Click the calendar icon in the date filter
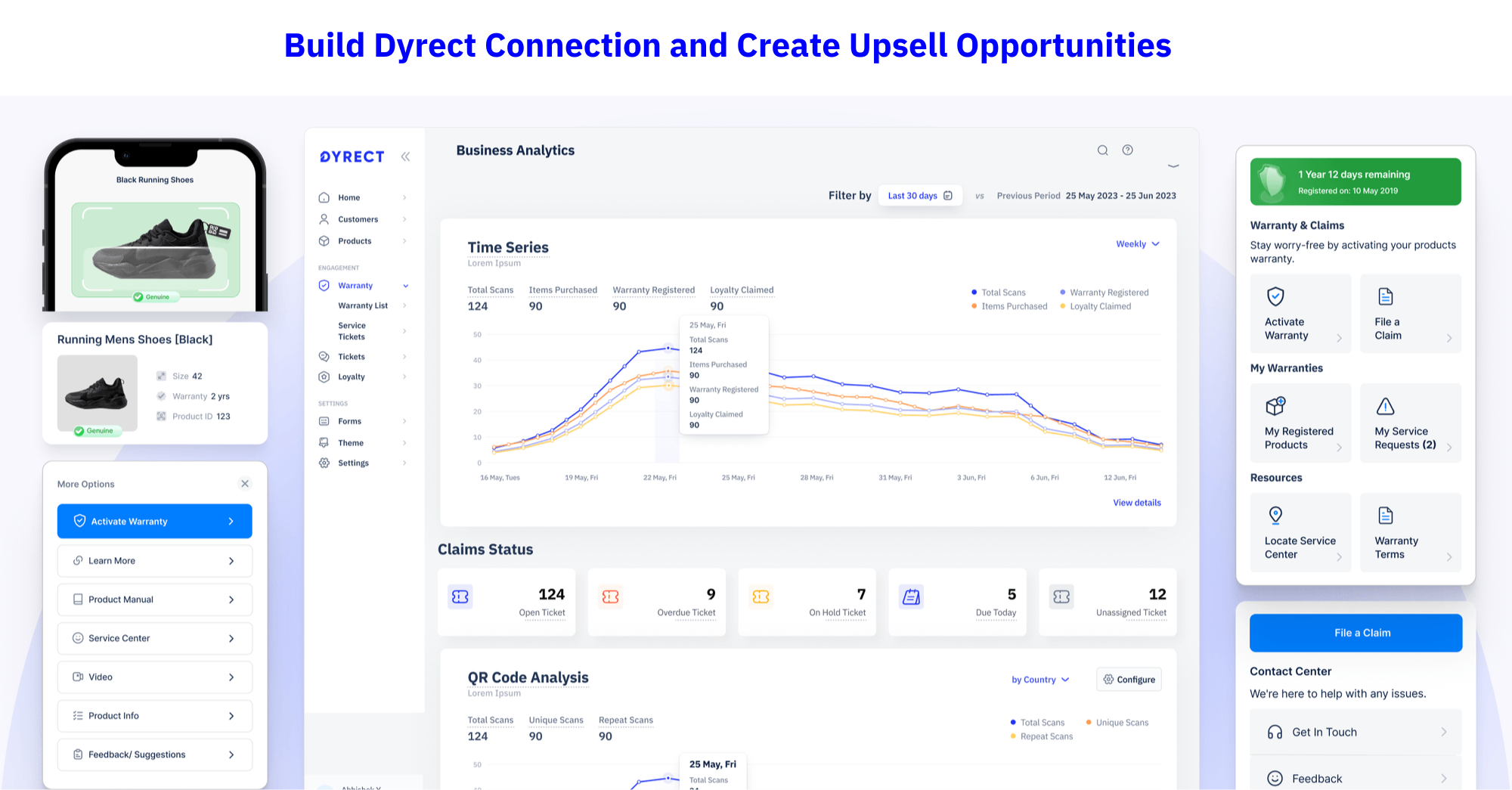 pyautogui.click(x=950, y=195)
